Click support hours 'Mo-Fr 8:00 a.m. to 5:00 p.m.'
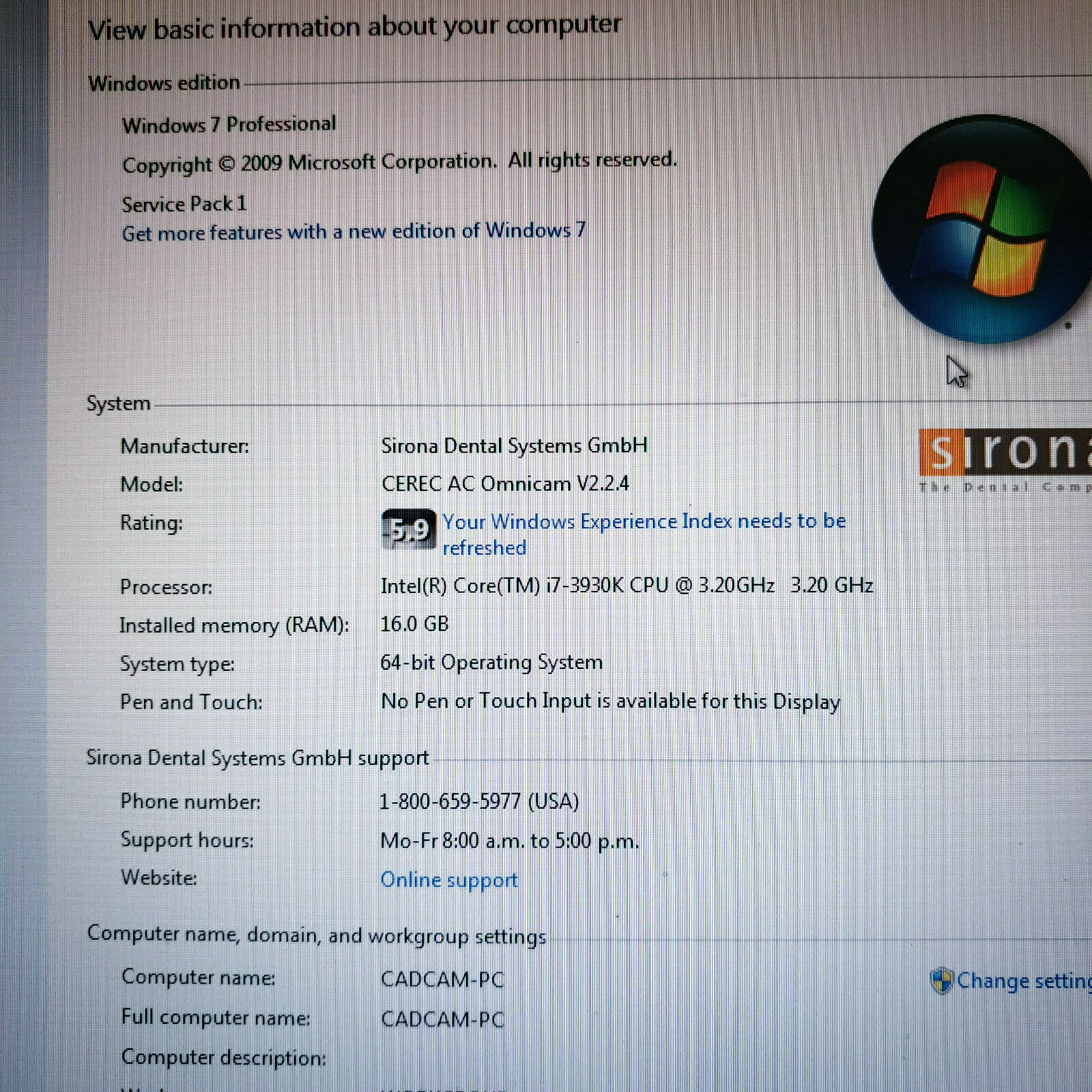Viewport: 1092px width, 1092px height. 510,840
